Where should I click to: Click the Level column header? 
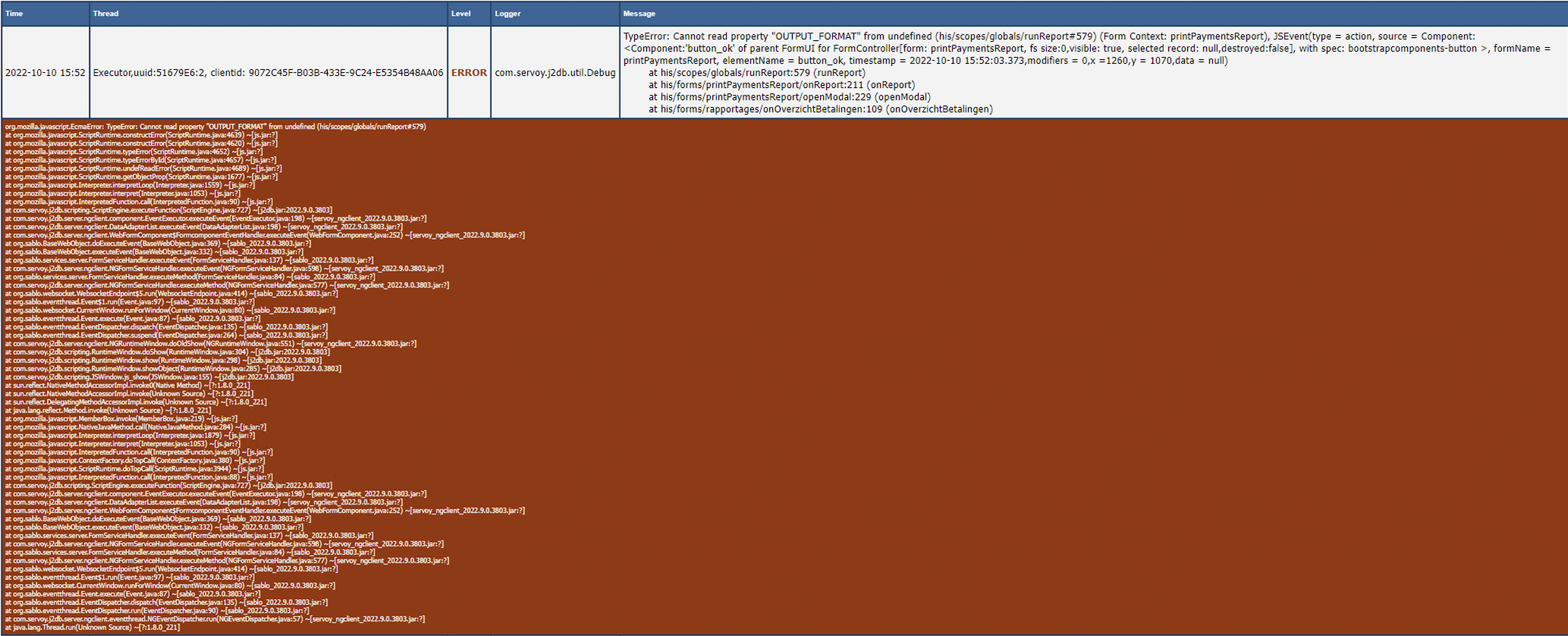469,14
